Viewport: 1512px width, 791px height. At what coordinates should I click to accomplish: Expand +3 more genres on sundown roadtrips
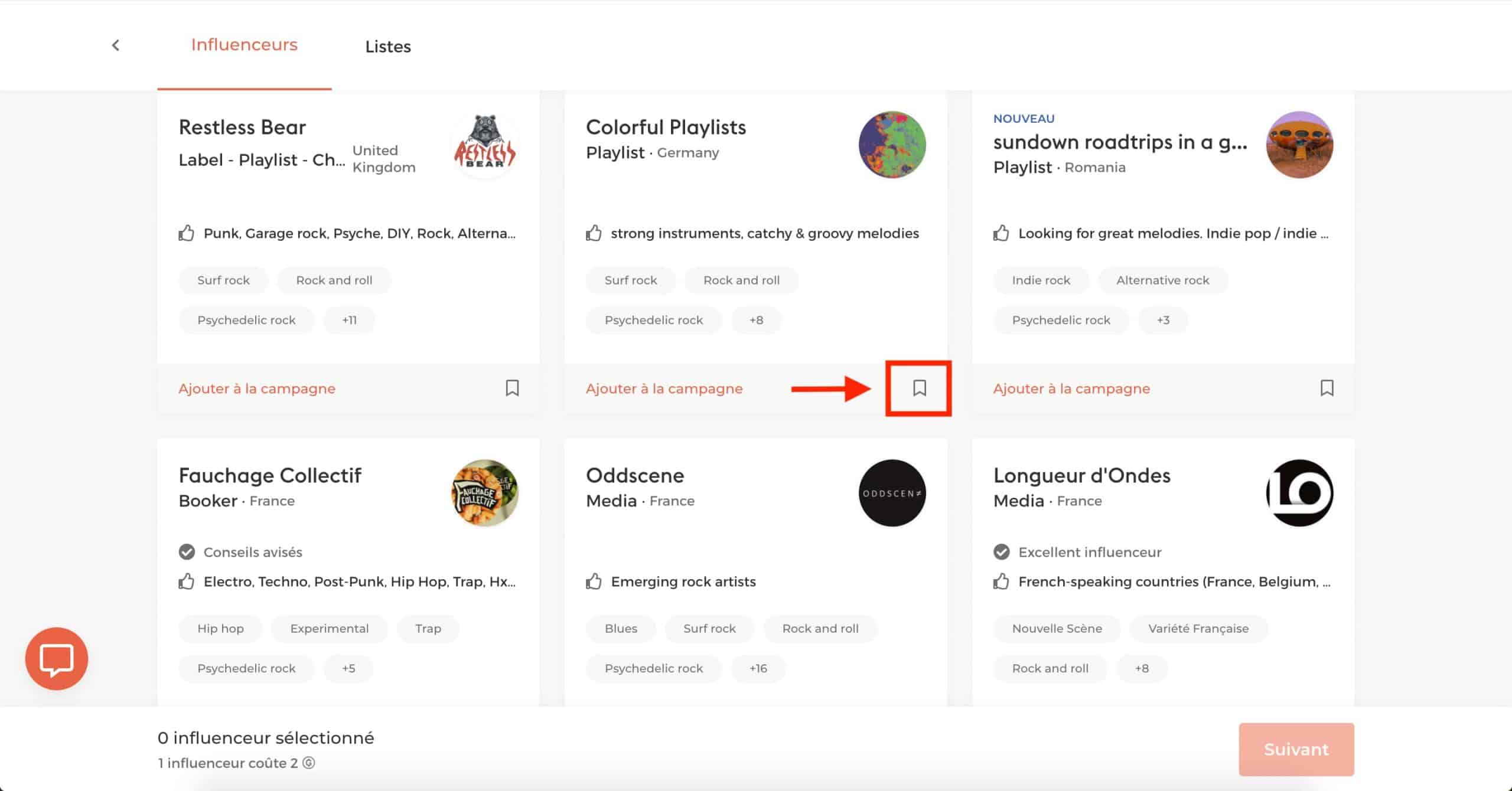1163,320
